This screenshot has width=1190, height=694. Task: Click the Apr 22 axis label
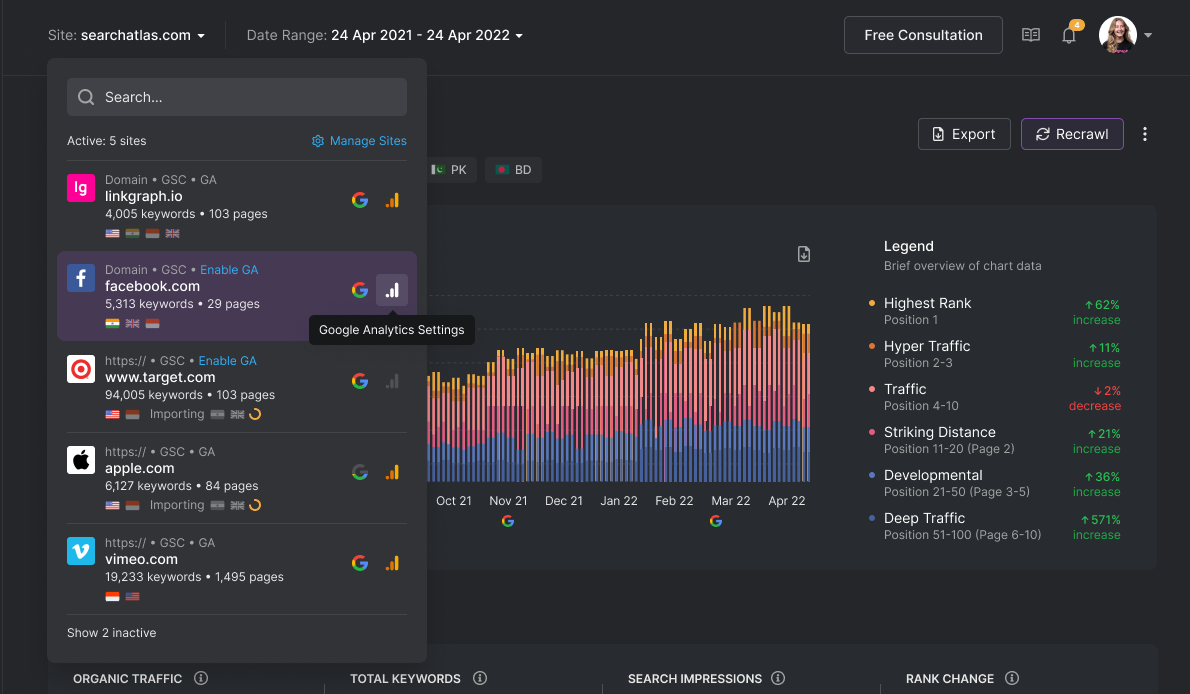click(786, 501)
